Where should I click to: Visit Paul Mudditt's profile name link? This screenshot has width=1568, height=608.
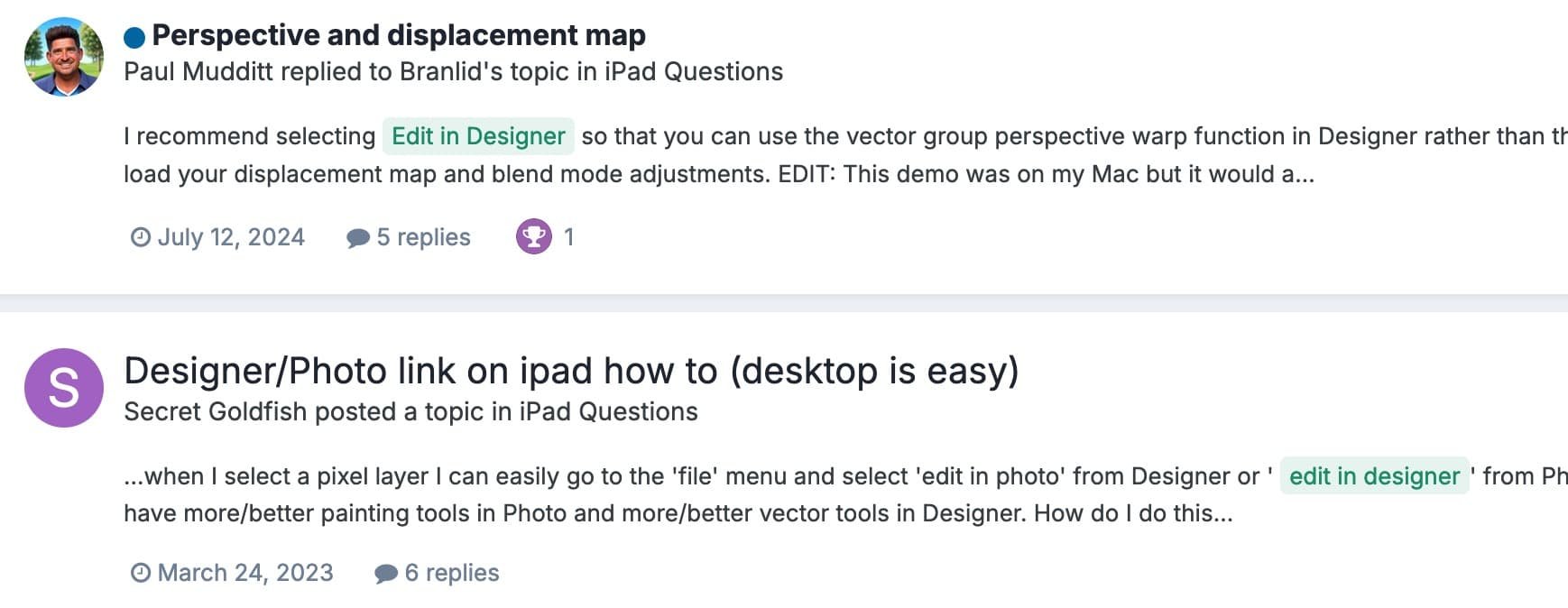[198, 71]
